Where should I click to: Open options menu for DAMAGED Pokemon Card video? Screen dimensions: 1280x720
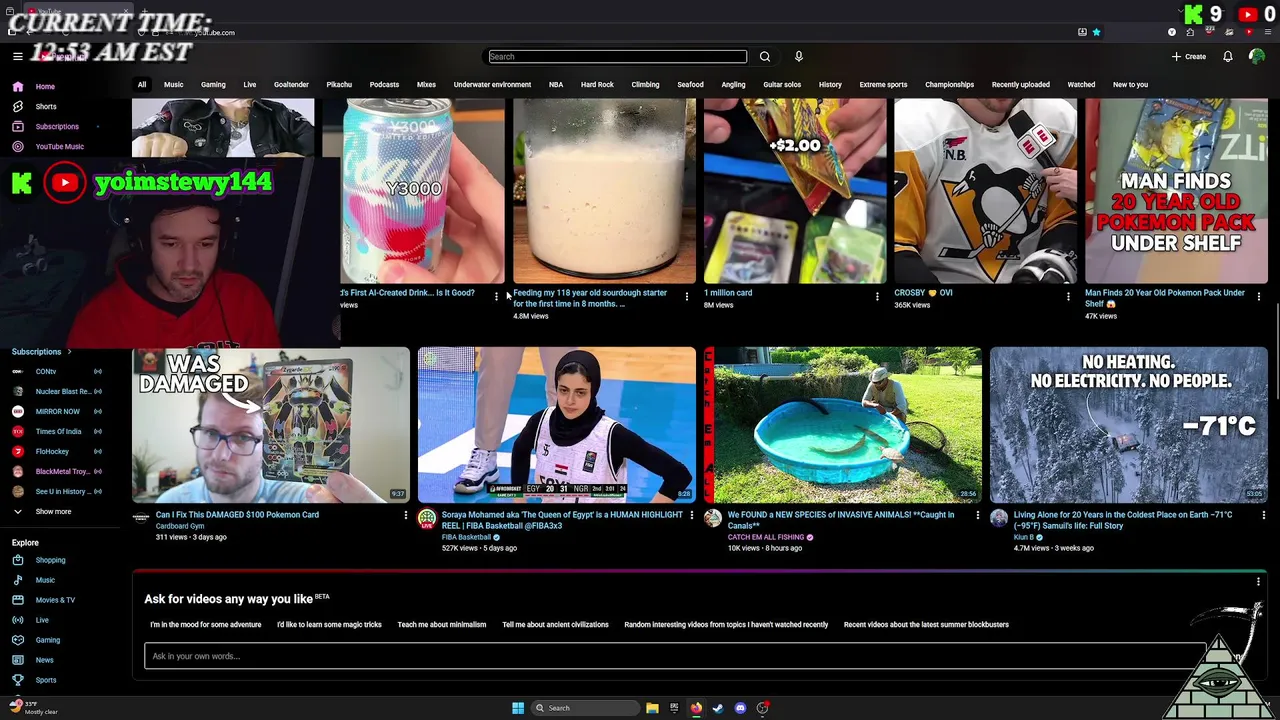(x=405, y=516)
